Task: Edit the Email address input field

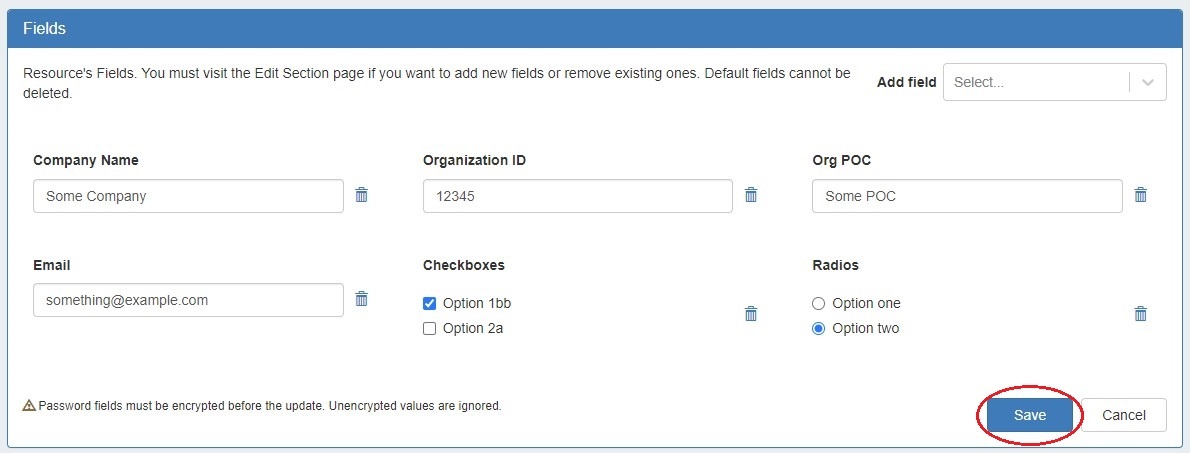Action: click(x=188, y=300)
